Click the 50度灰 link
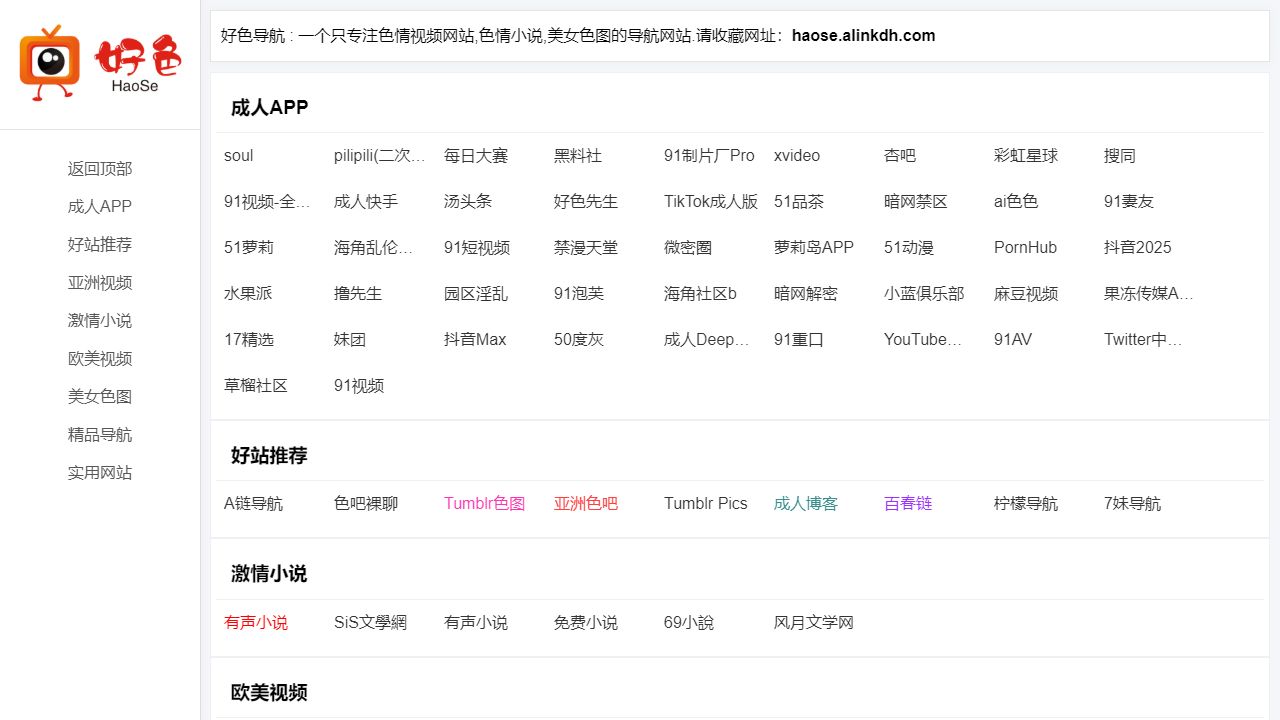The width and height of the screenshot is (1280, 720). click(579, 340)
